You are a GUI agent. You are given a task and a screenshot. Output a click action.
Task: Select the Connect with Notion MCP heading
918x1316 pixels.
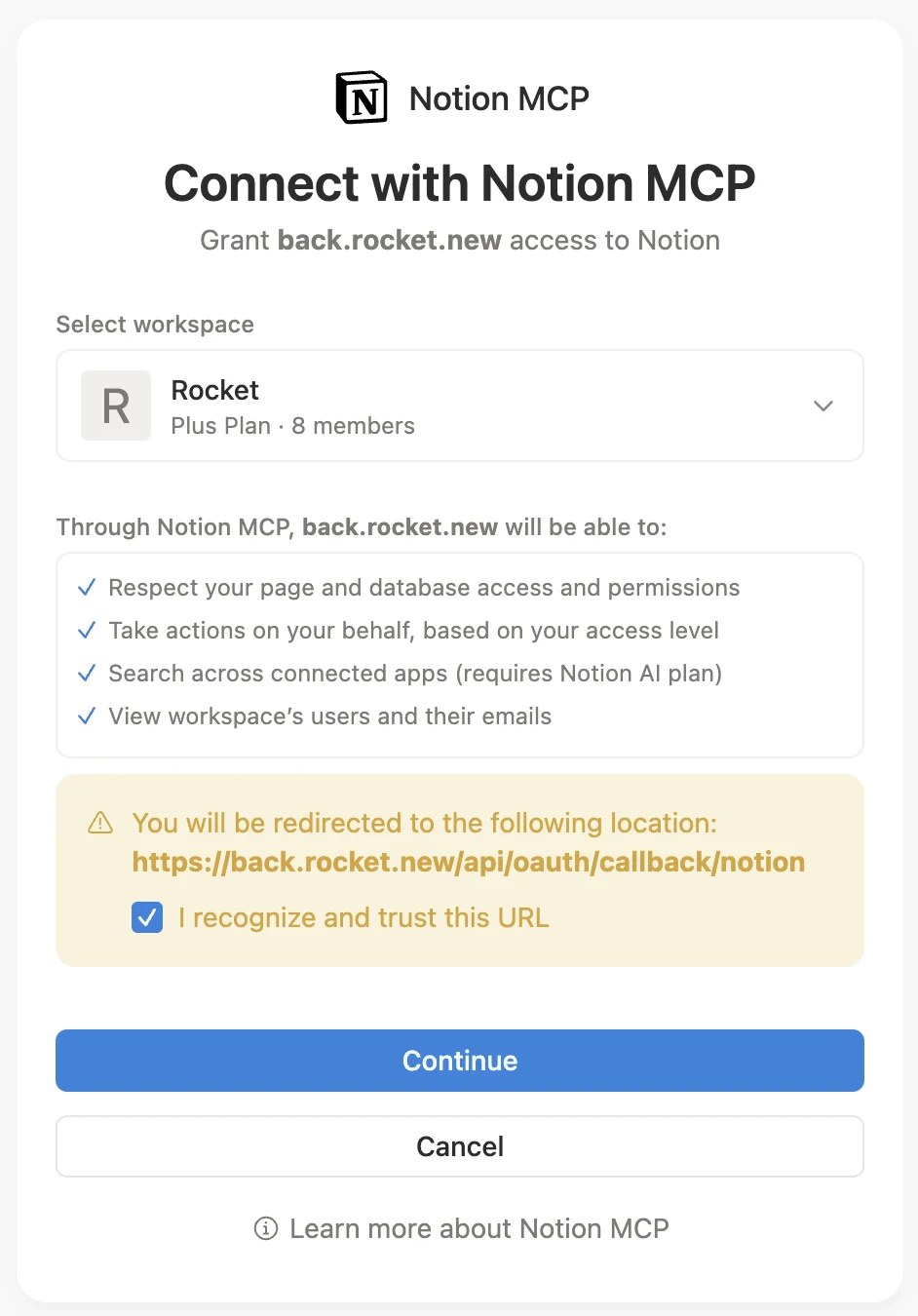click(x=459, y=183)
